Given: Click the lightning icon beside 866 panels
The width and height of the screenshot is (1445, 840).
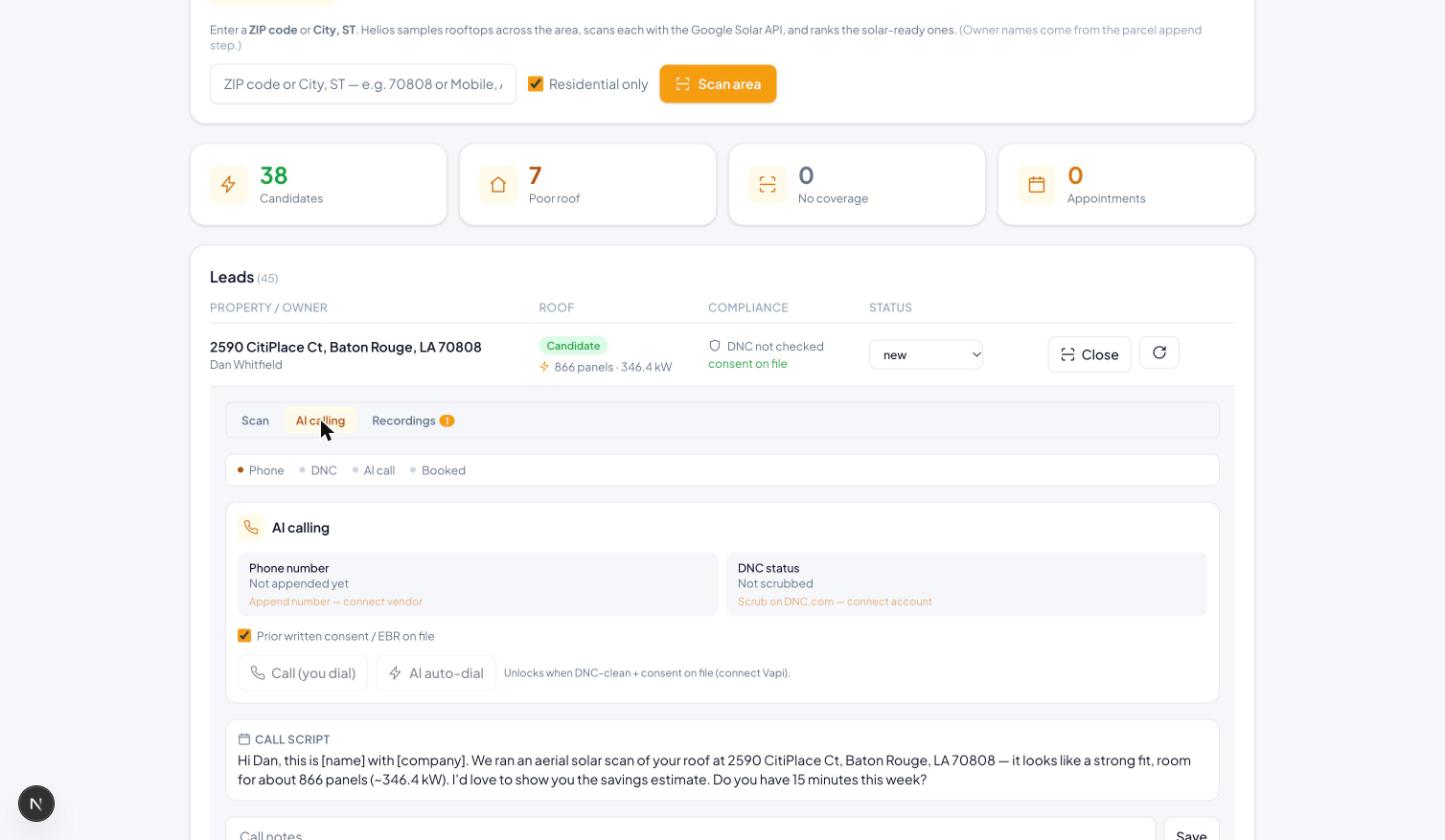Looking at the screenshot, I should 545,367.
